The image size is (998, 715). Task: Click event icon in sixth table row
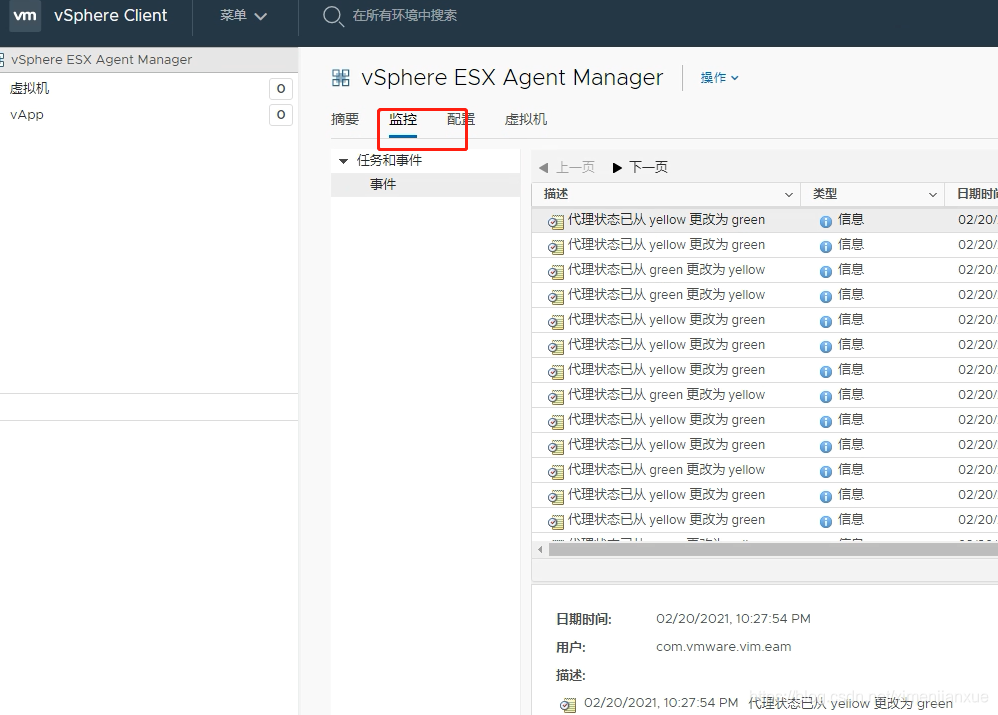(556, 346)
